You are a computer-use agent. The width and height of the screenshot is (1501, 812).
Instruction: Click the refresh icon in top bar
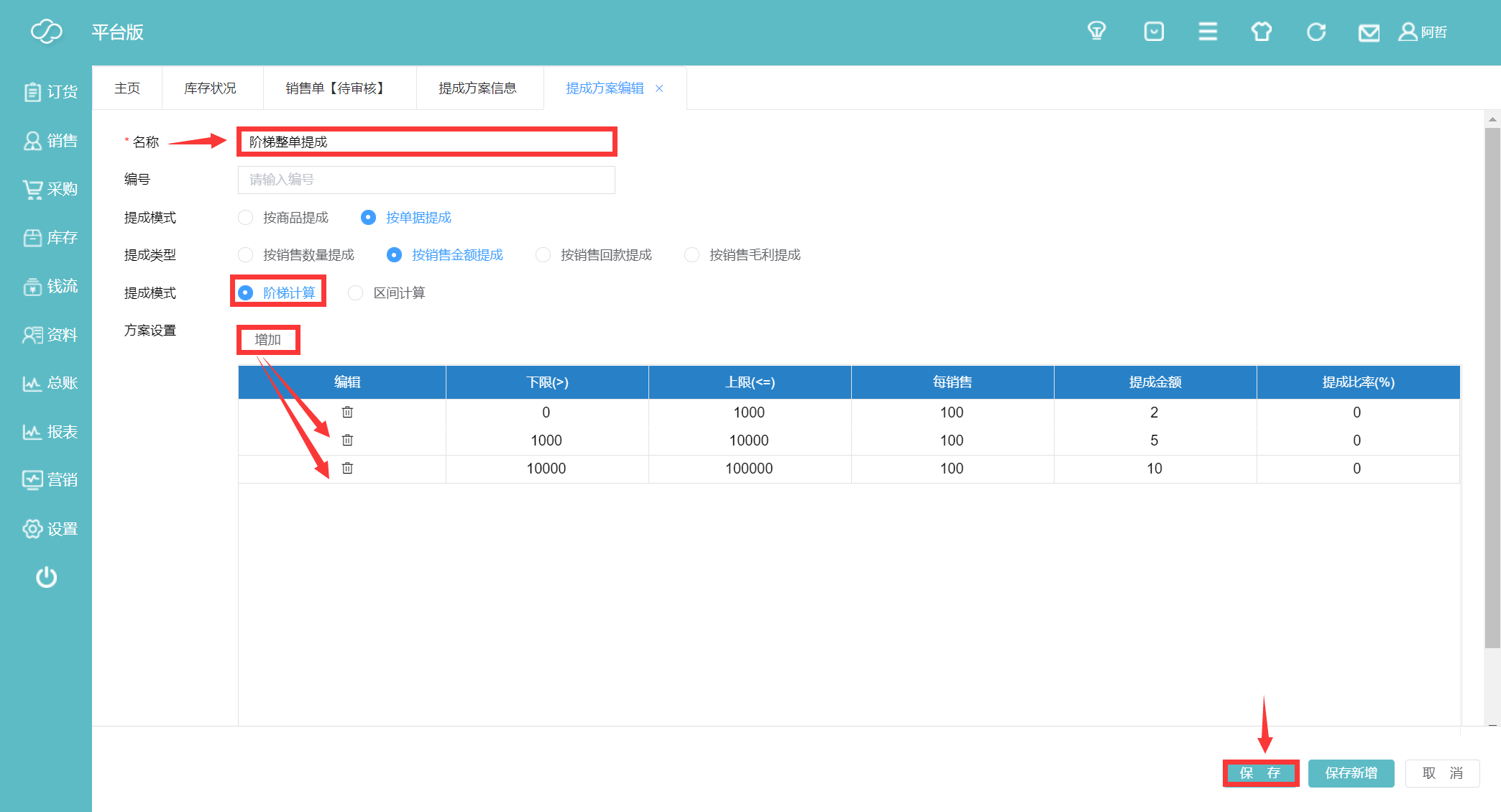[1316, 32]
